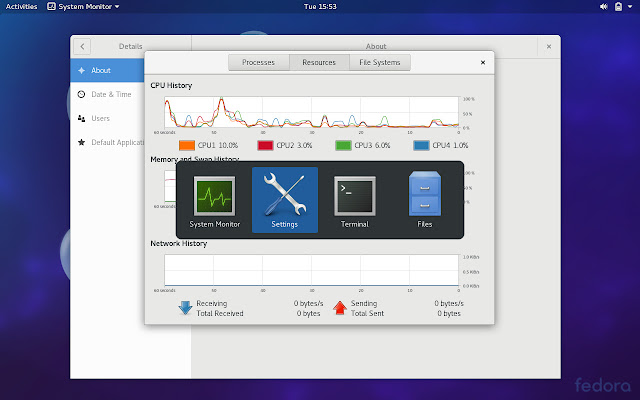
Task: Close the System Monitor window
Action: pos(483,62)
